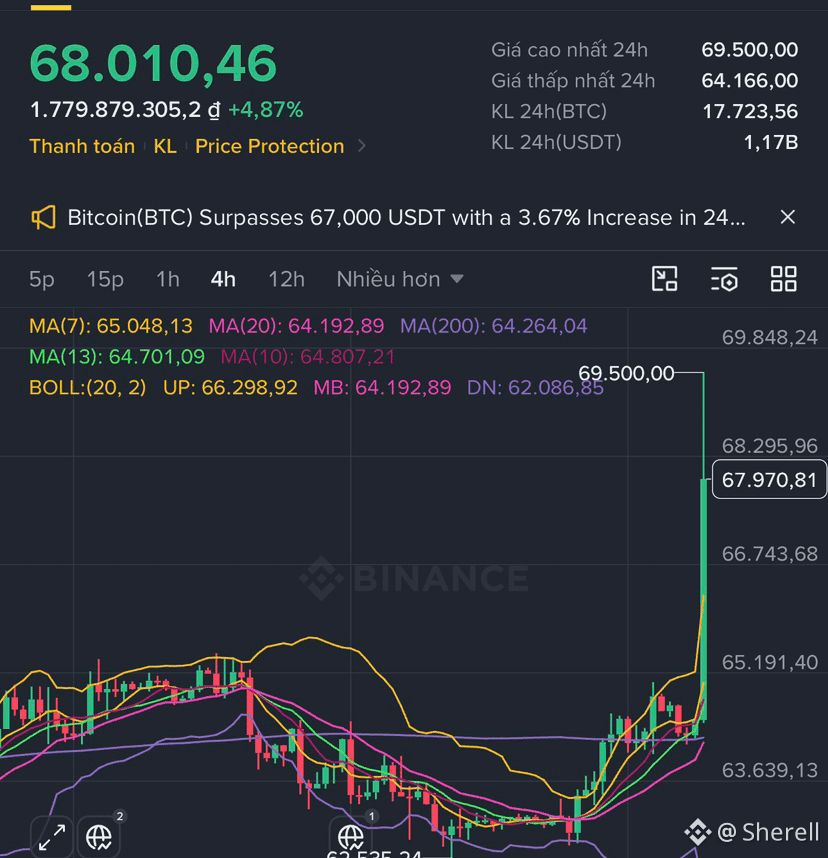The height and width of the screenshot is (858, 828).
Task: Tap the Giá cao nhất 24h value 69.500,00
Action: [x=749, y=50]
